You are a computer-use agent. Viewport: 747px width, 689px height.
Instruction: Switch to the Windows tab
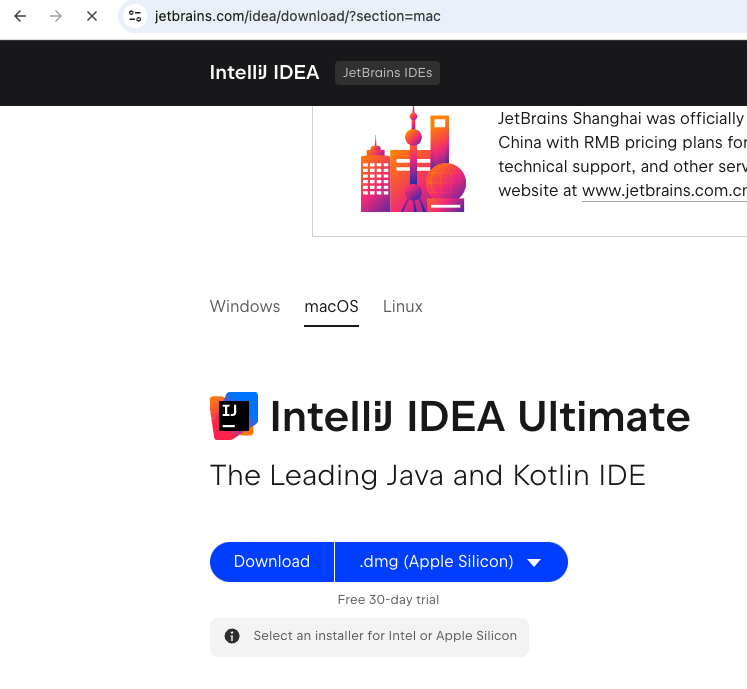click(245, 306)
